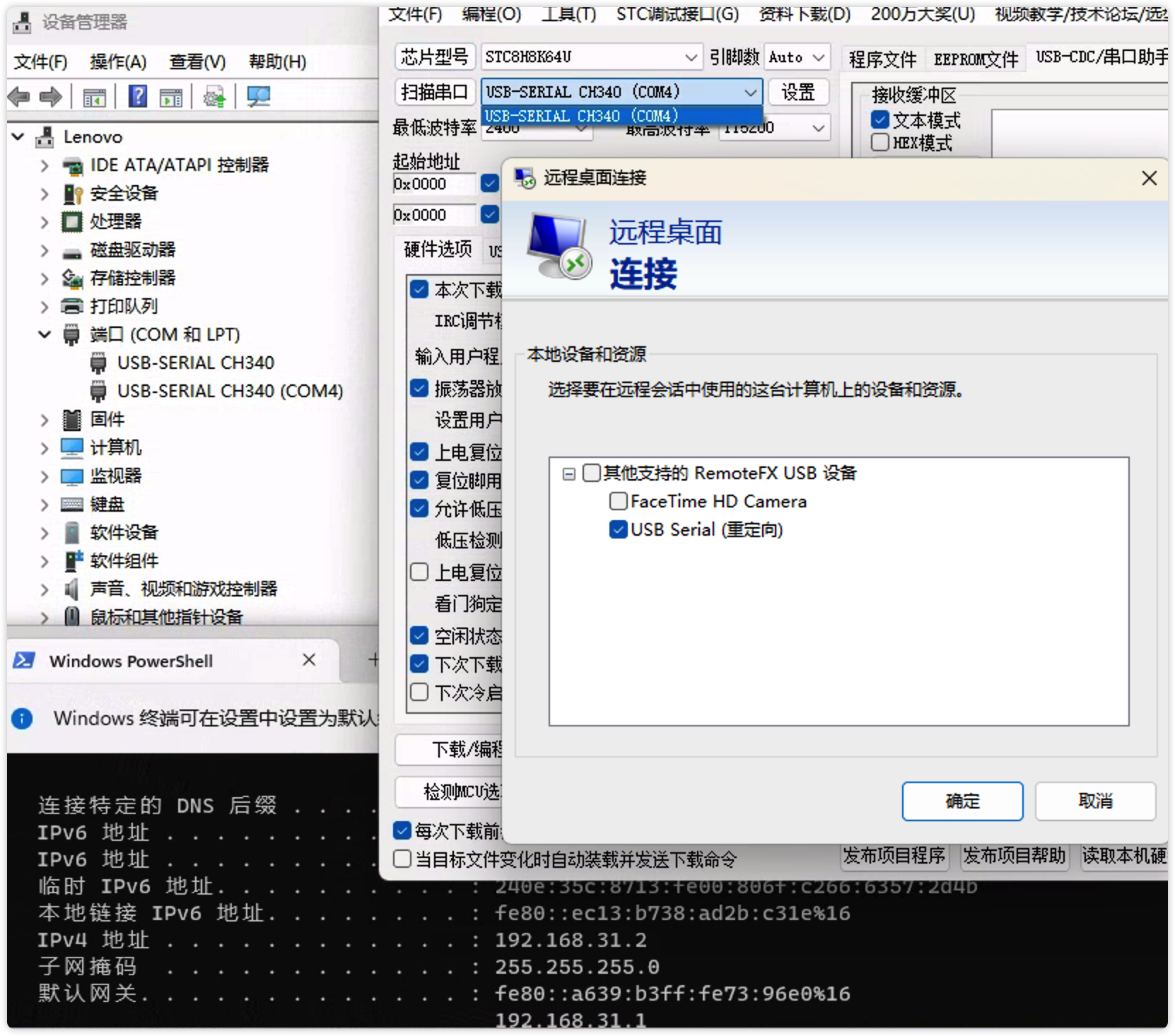The width and height of the screenshot is (1175, 1036).
Task: Click the computer category icon
Action: tap(72, 447)
